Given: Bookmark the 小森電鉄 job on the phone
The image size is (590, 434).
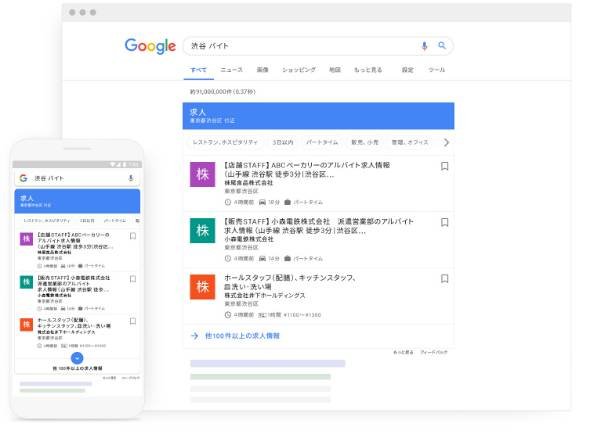Looking at the screenshot, I should tap(133, 279).
